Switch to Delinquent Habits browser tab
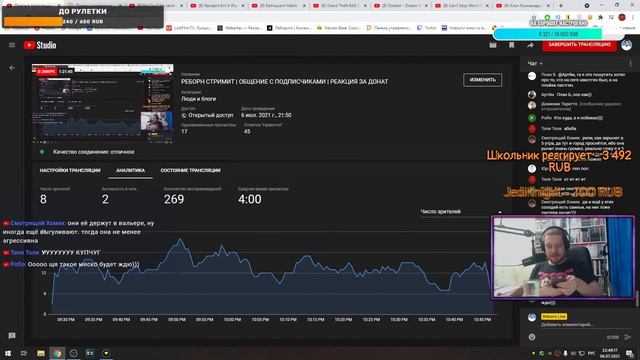This screenshot has width=640, height=360. point(278,6)
